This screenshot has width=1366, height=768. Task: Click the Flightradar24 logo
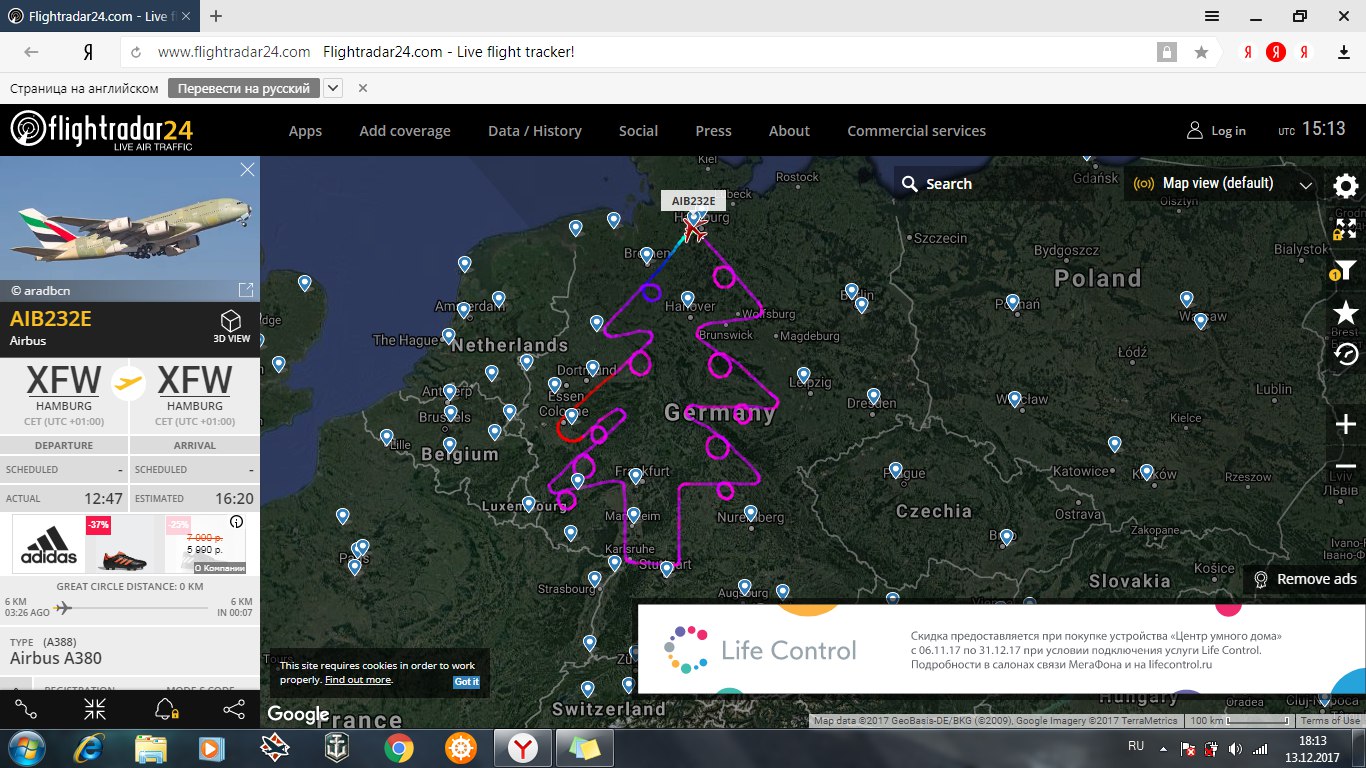click(x=101, y=130)
